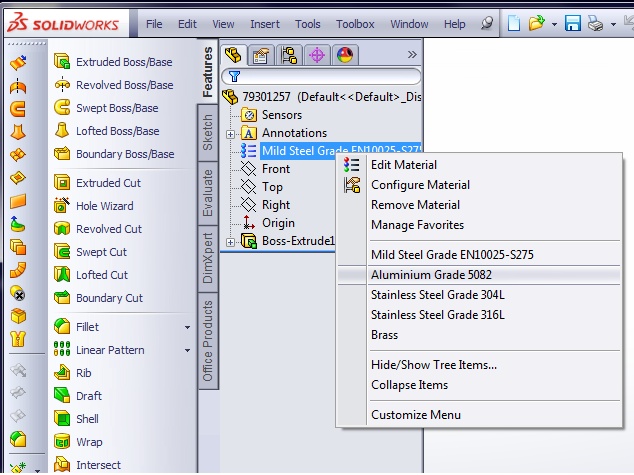
Task: Open the Hole Wizard
Action: click(94, 206)
